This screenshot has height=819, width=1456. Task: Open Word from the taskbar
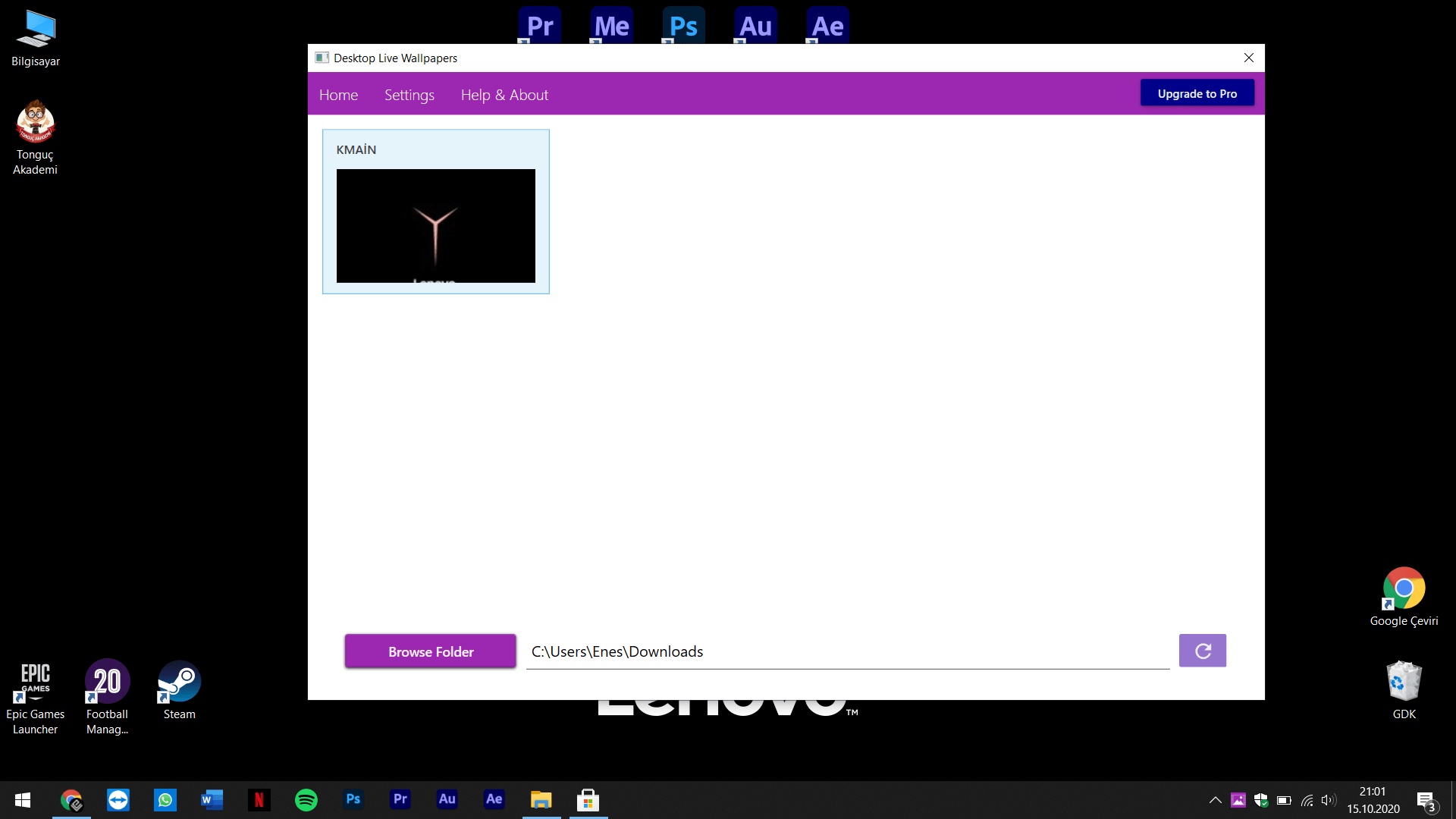click(212, 799)
